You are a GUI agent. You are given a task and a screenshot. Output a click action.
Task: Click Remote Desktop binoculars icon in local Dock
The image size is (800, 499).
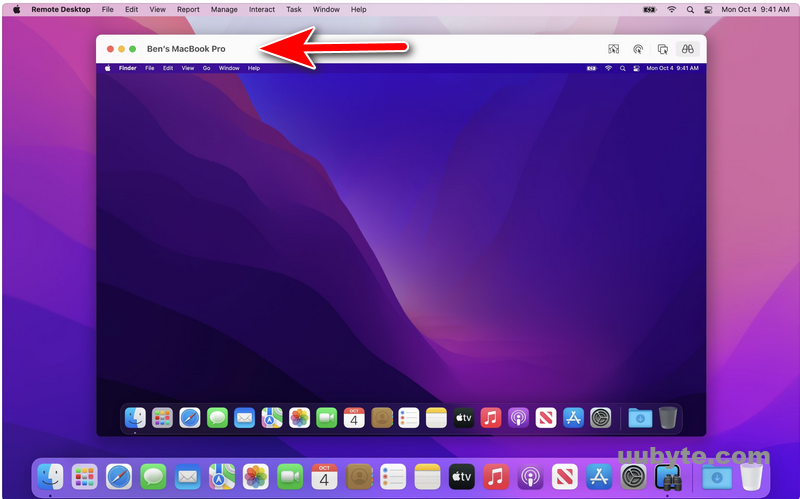[x=668, y=478]
